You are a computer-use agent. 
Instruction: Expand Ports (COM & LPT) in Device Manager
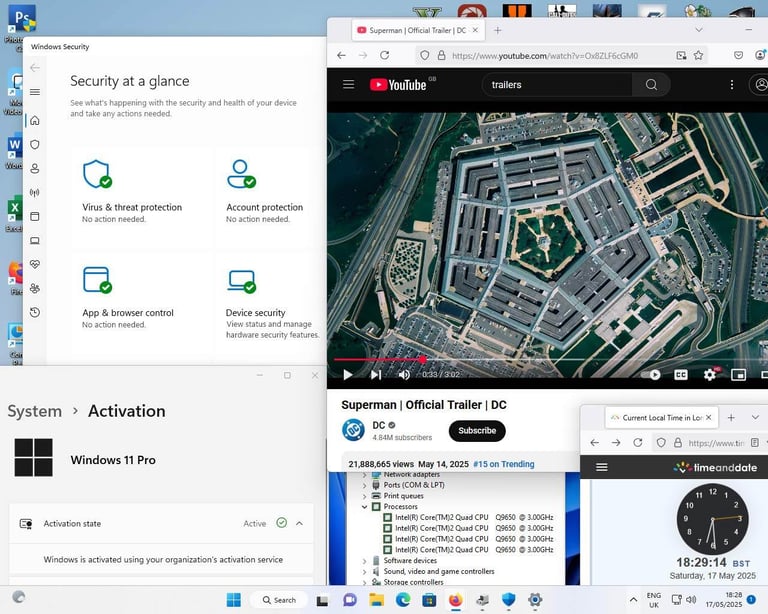(364, 485)
